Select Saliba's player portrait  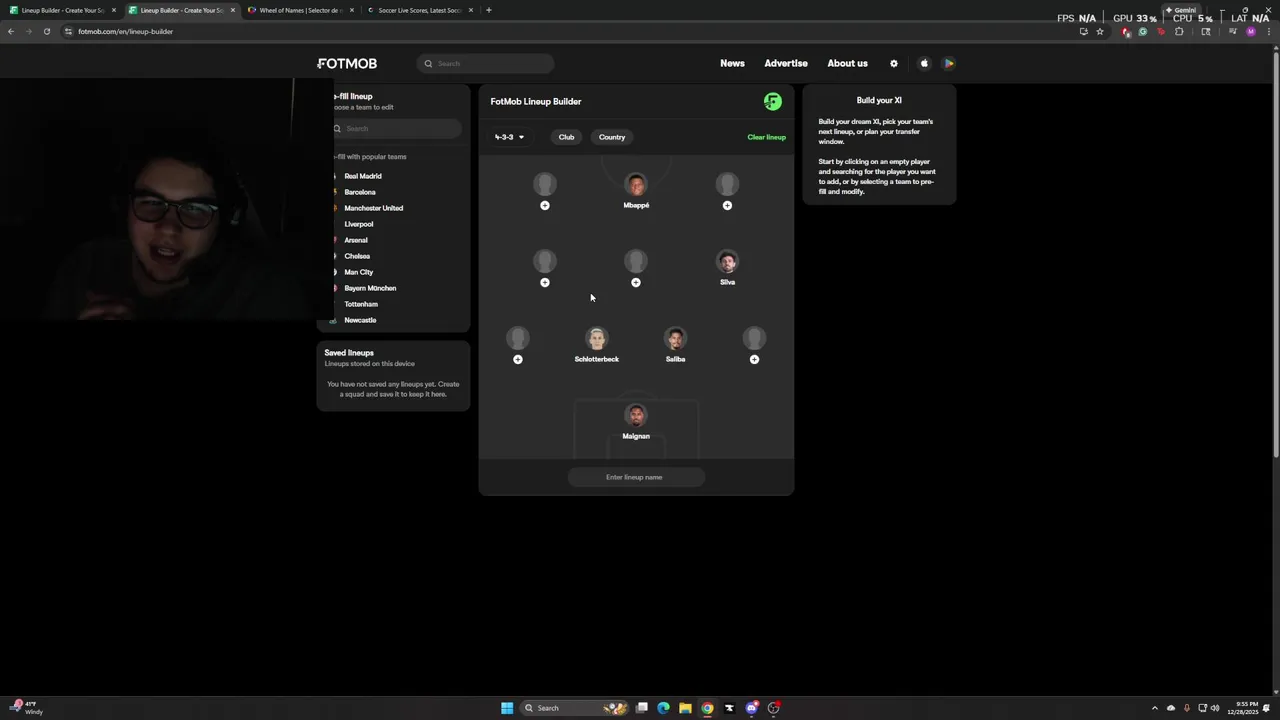[675, 339]
